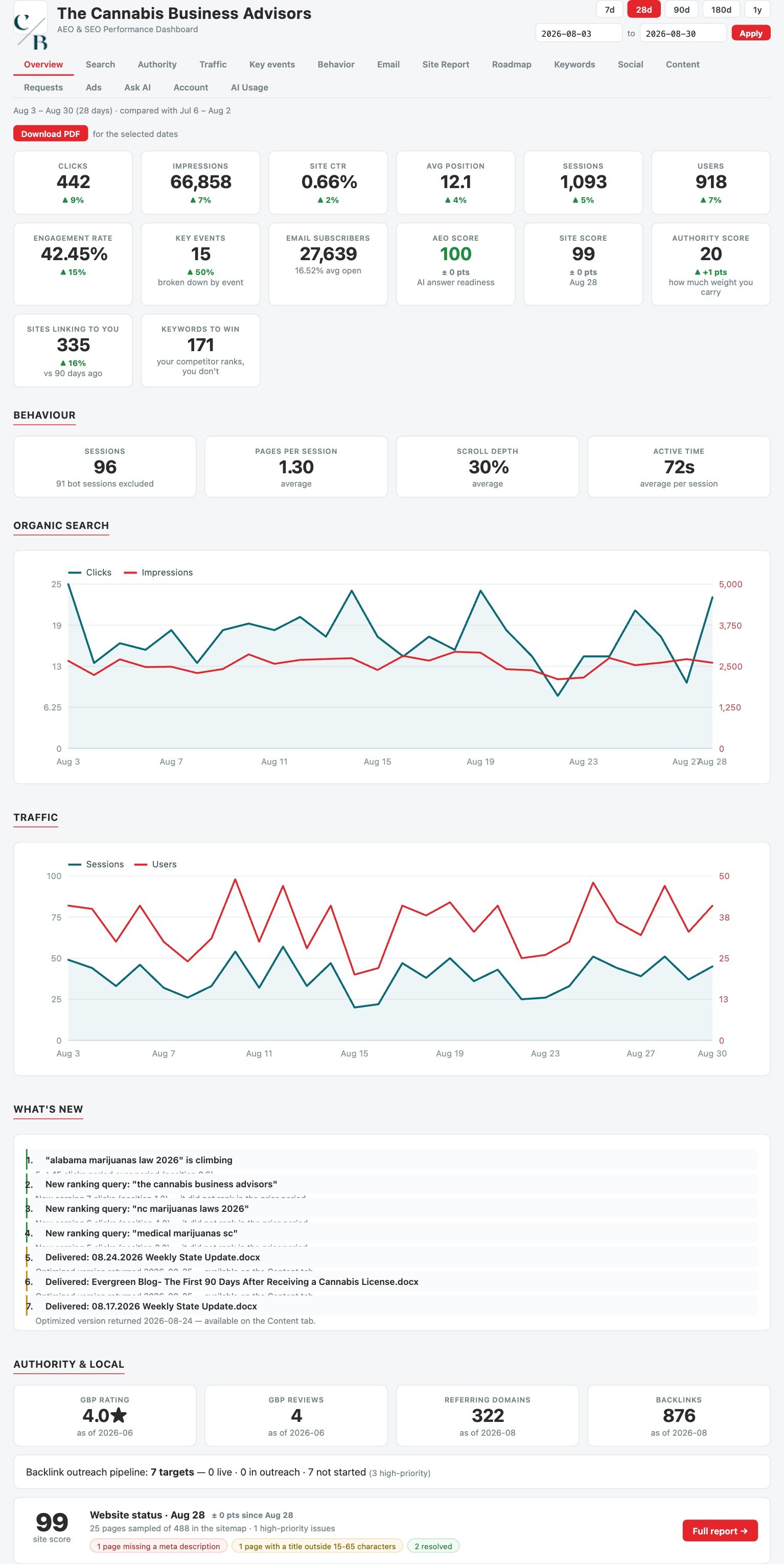Open the Site CTR card

328,183
